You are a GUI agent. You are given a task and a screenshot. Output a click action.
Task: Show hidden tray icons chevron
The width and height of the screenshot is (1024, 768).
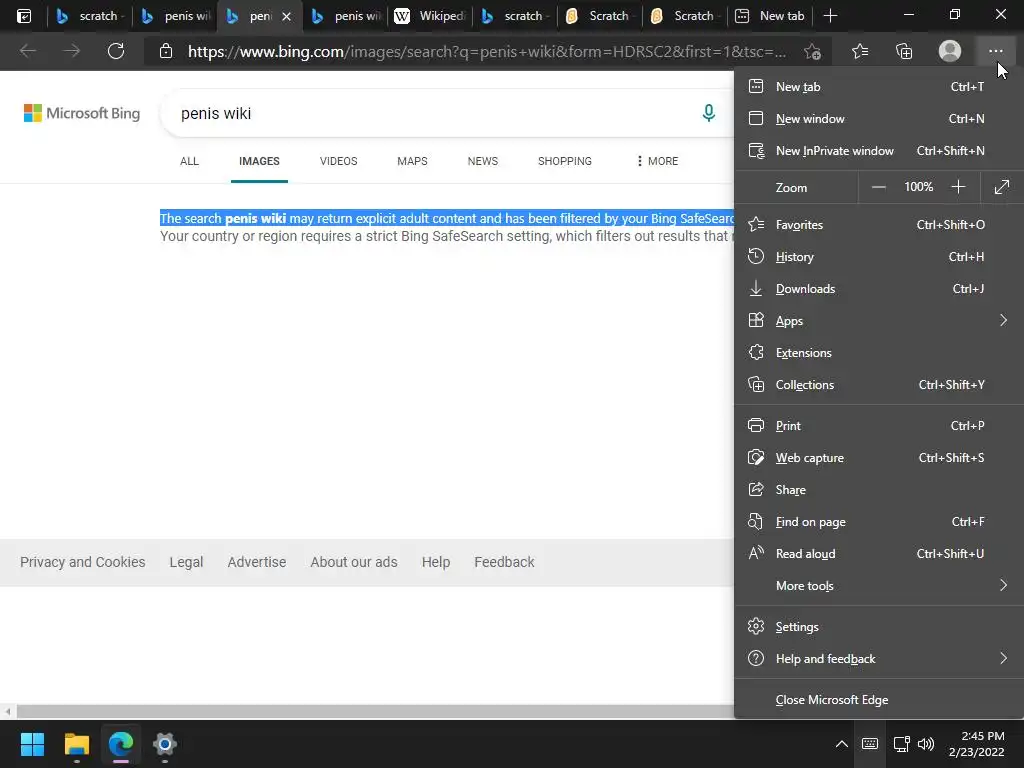coord(842,744)
